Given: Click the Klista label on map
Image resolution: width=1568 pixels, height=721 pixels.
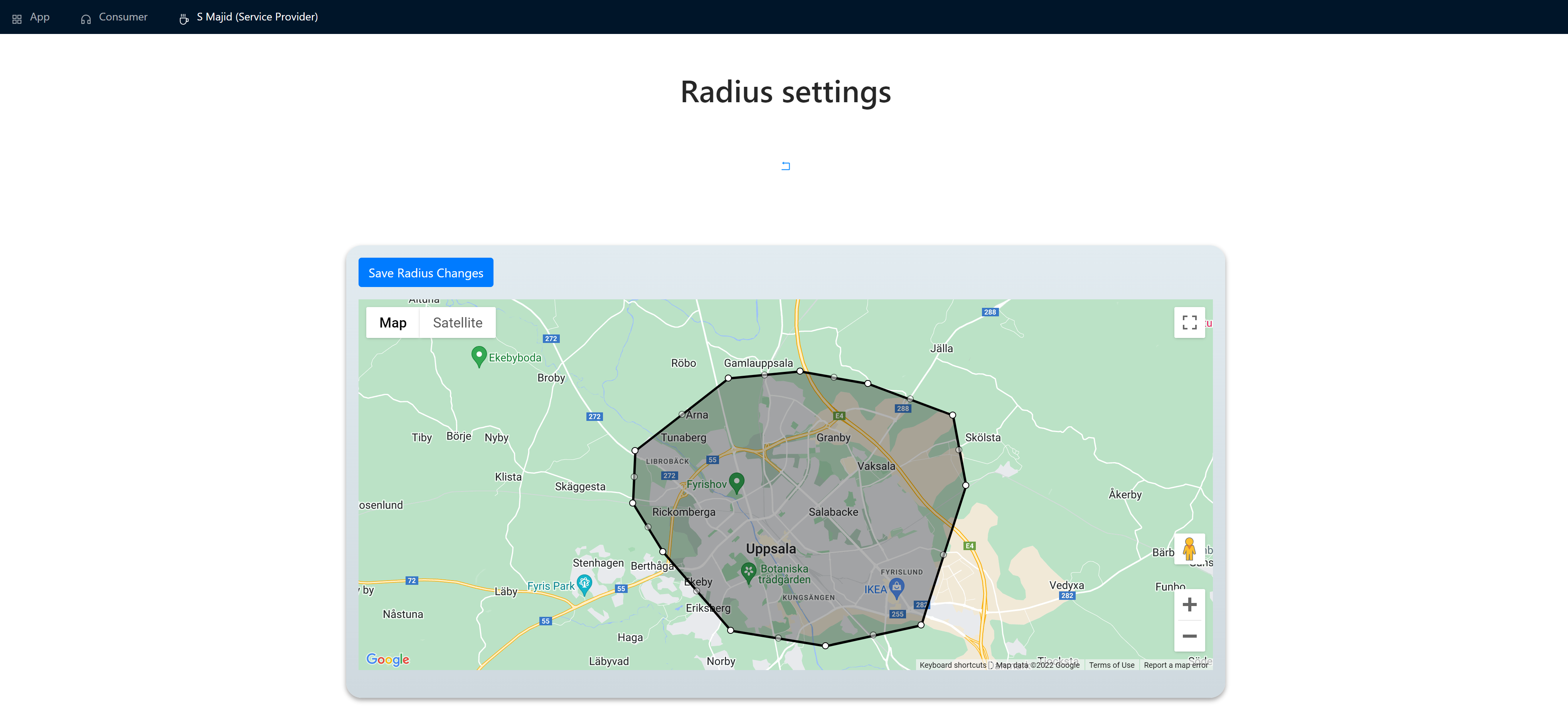Looking at the screenshot, I should click(508, 477).
